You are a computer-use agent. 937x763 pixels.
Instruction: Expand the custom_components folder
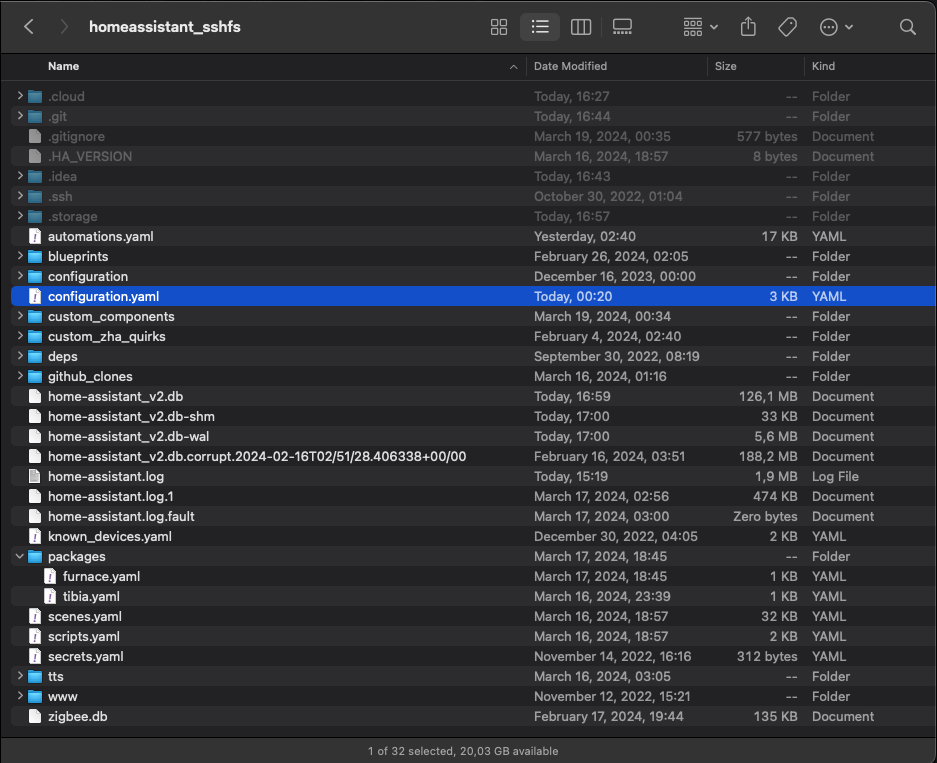[19, 316]
